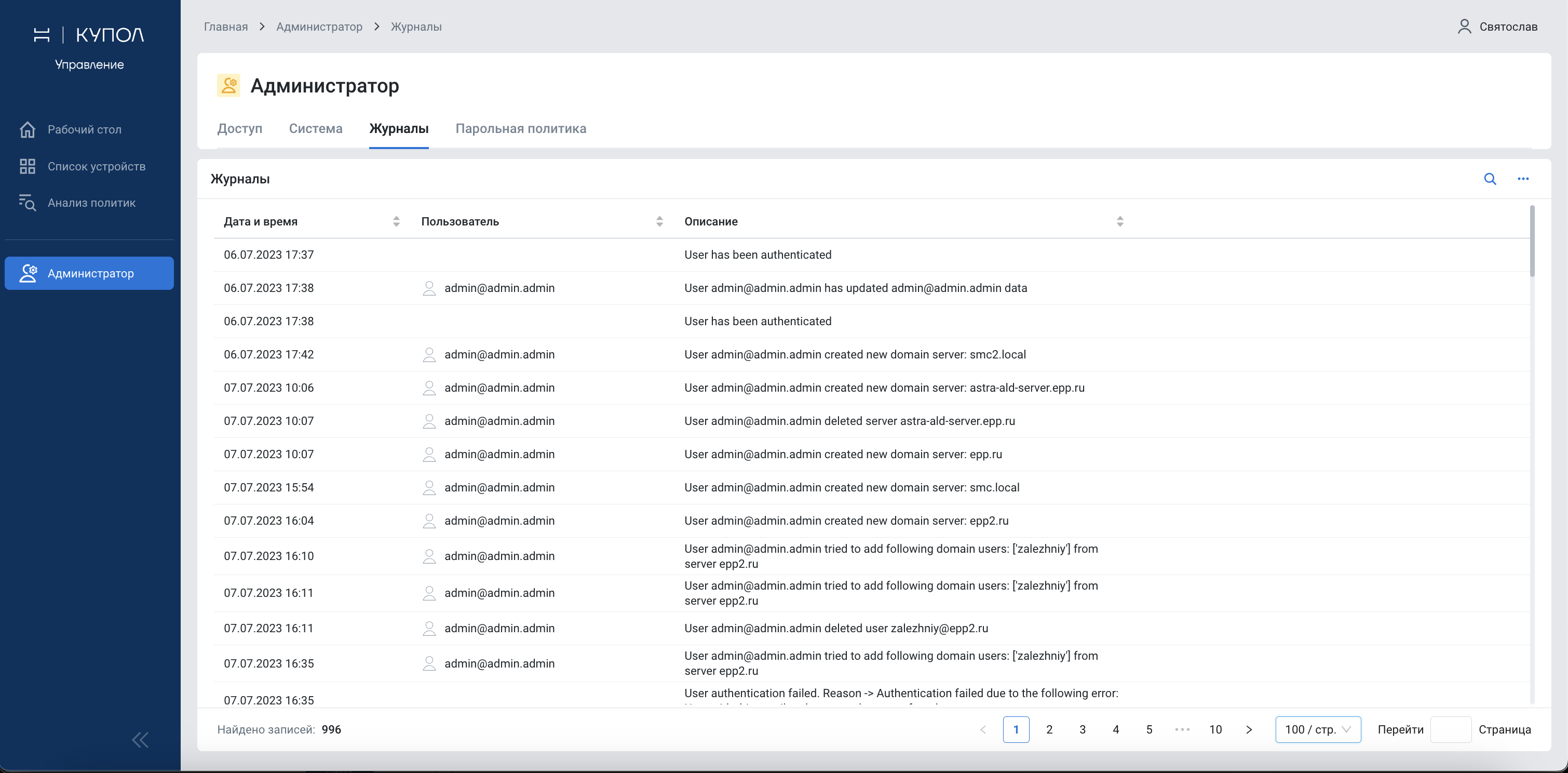Viewport: 1568px width, 773px height.
Task: Click the Святослав user profile icon
Action: click(1465, 26)
